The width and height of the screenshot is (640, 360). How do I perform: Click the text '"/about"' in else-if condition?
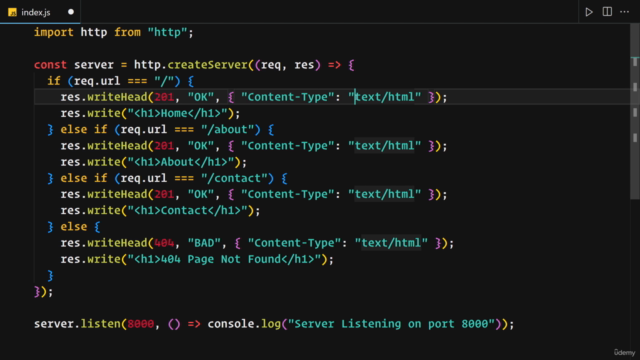pos(227,129)
